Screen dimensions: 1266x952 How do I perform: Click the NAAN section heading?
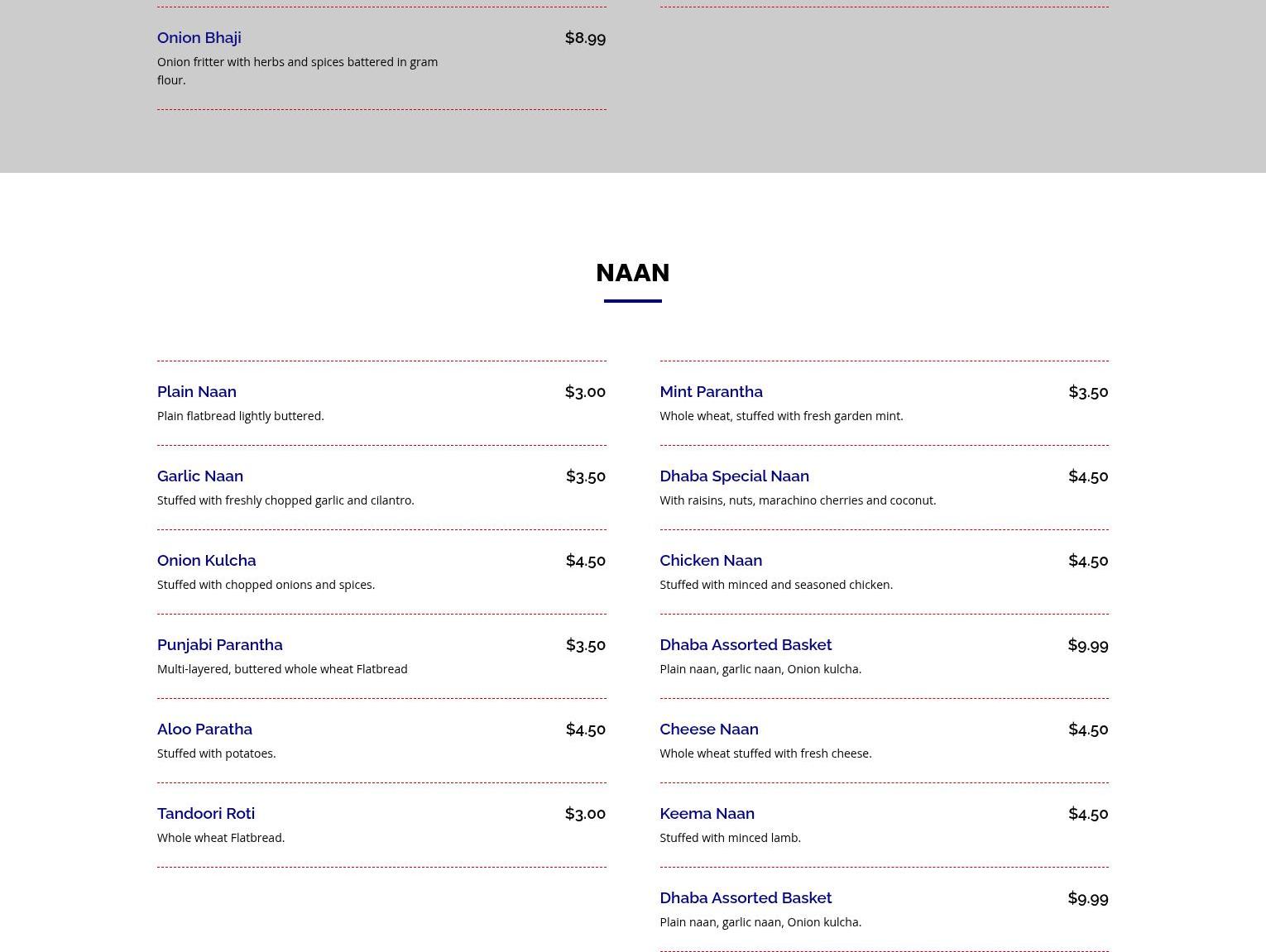[x=632, y=273]
